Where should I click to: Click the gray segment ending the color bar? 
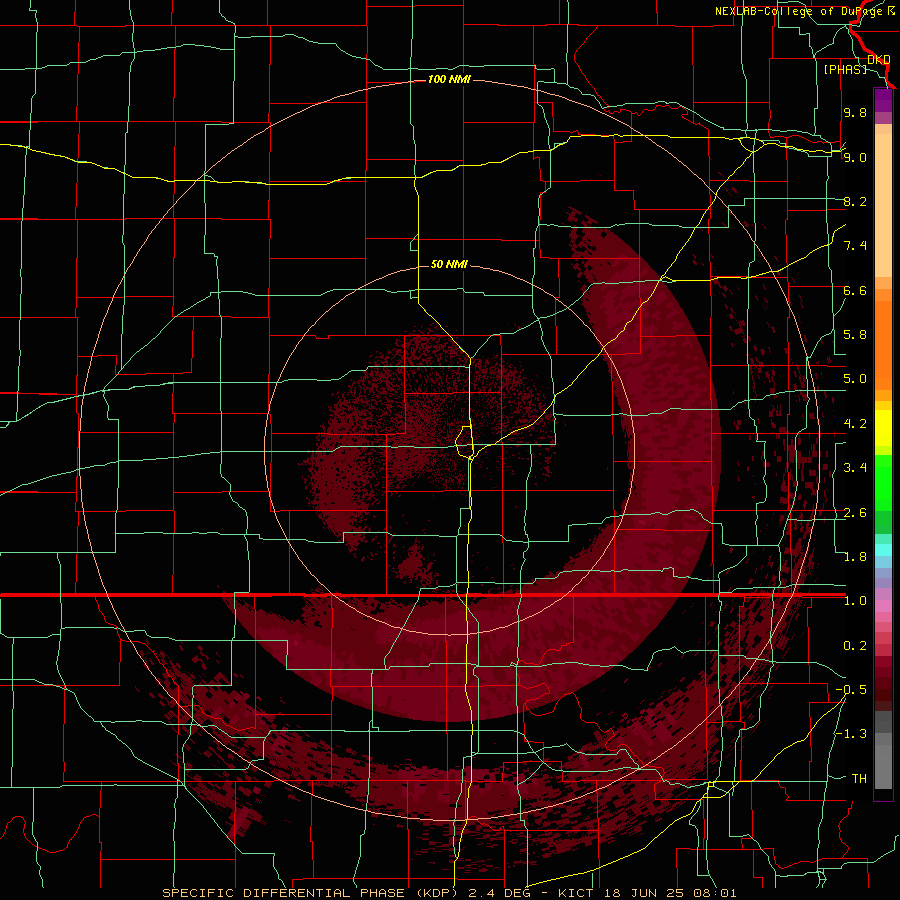tap(883, 750)
